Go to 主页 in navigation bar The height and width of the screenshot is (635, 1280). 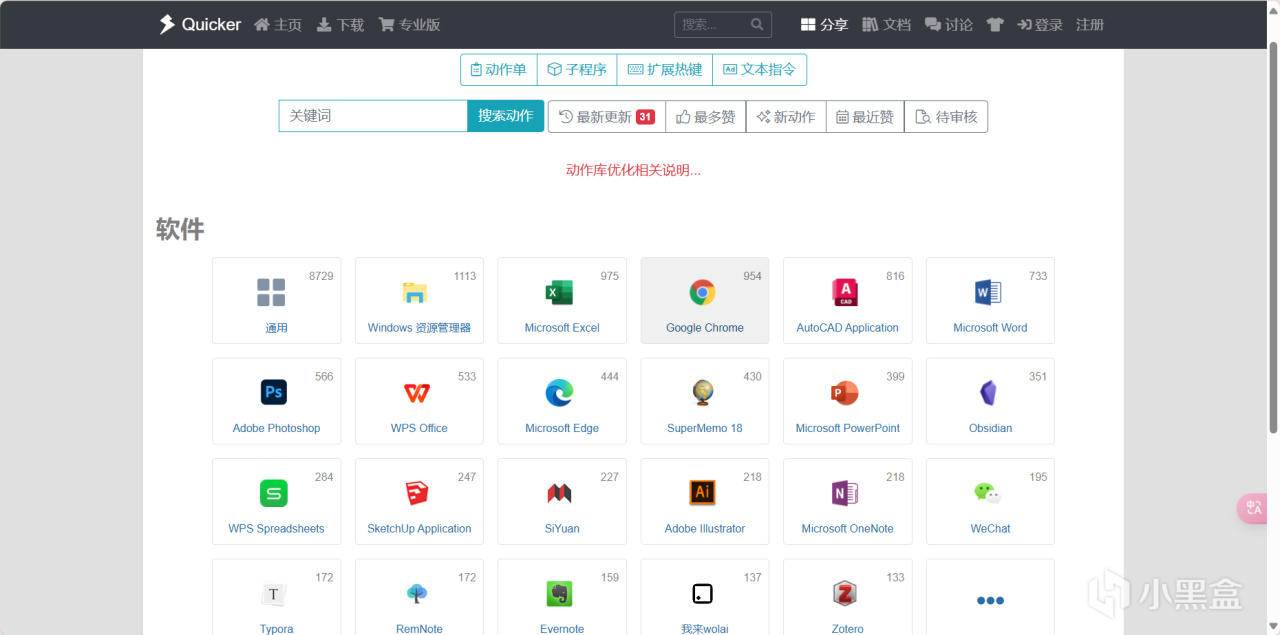click(x=278, y=25)
